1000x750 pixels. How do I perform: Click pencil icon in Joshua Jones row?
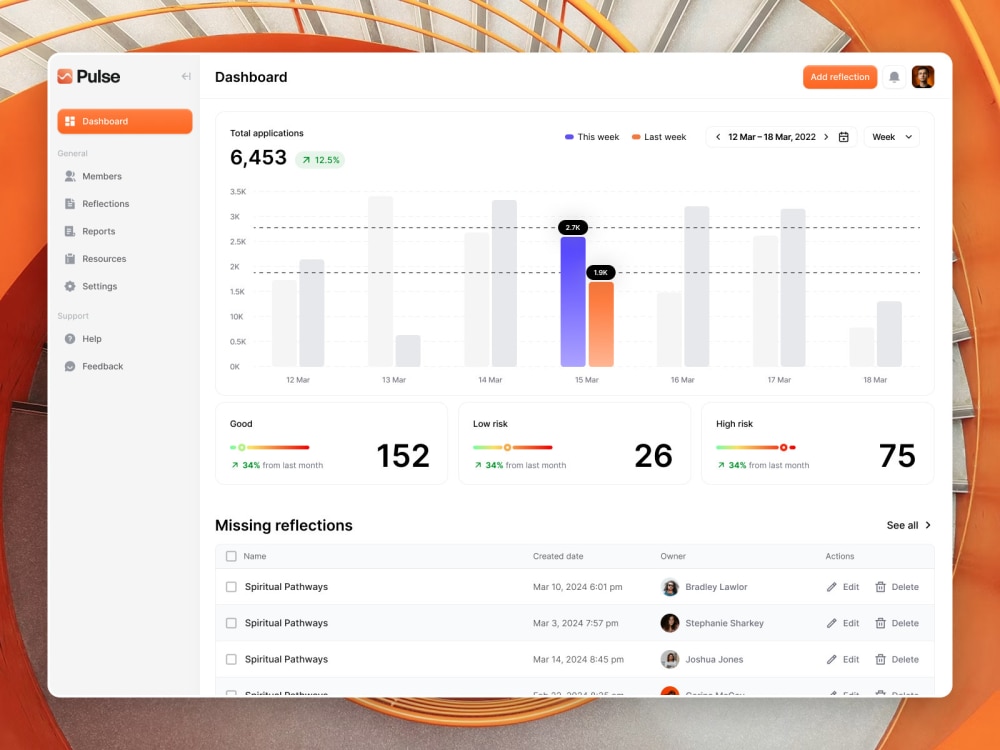point(832,659)
